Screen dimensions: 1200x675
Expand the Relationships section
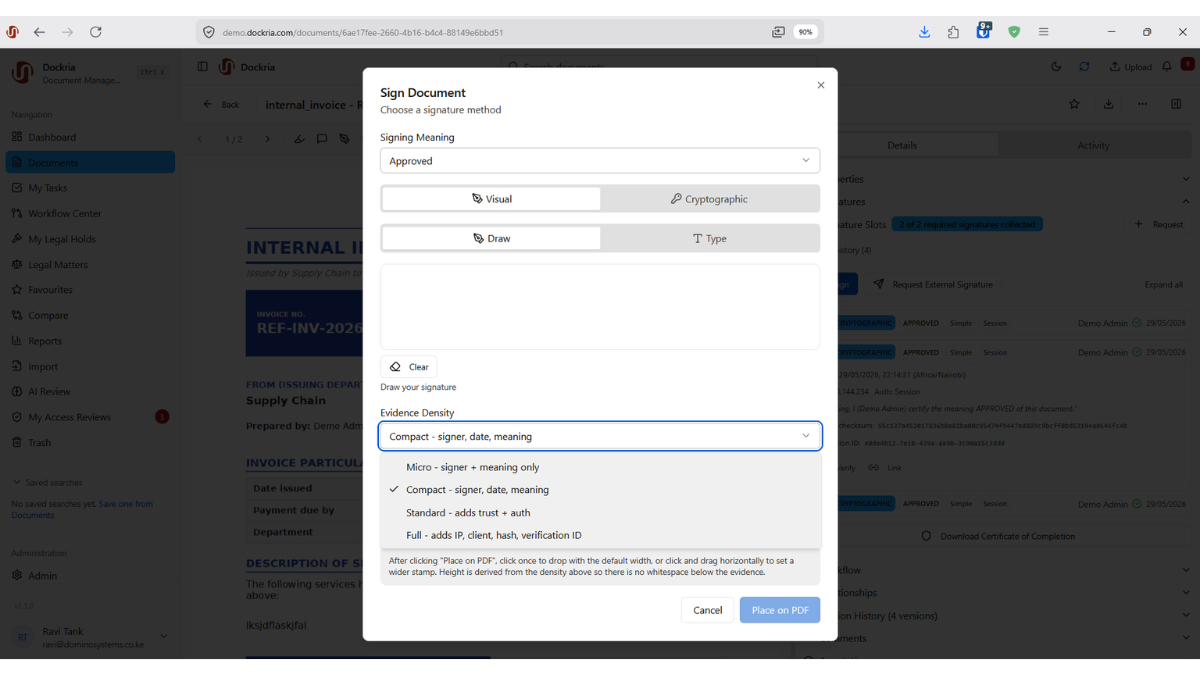[x=1186, y=592]
